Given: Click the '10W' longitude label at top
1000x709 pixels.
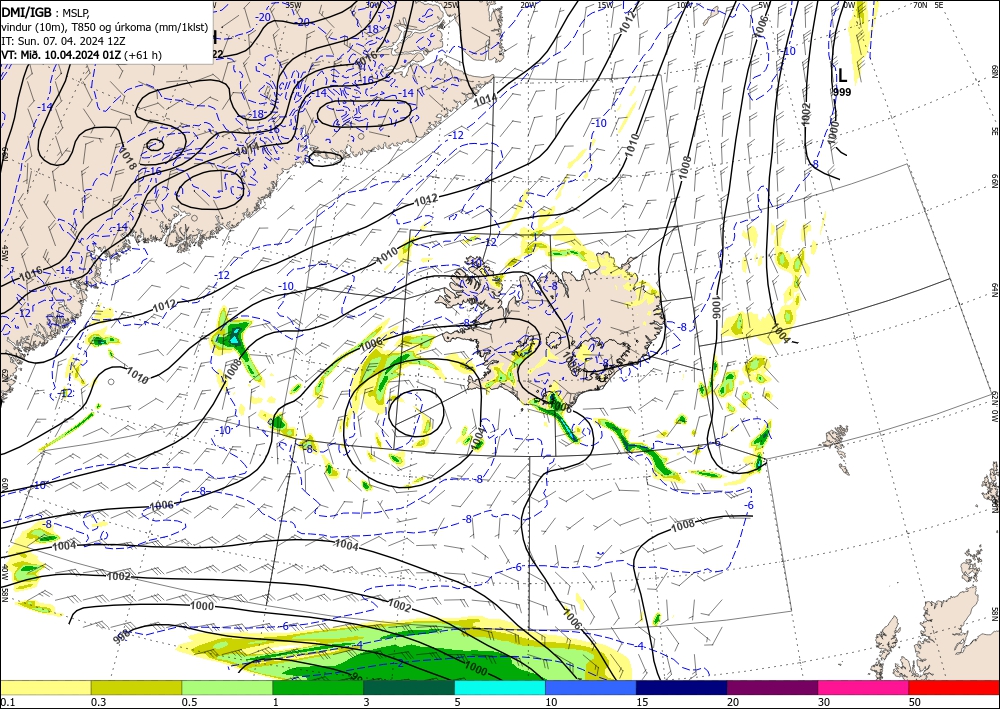Looking at the screenshot, I should (684, 5).
